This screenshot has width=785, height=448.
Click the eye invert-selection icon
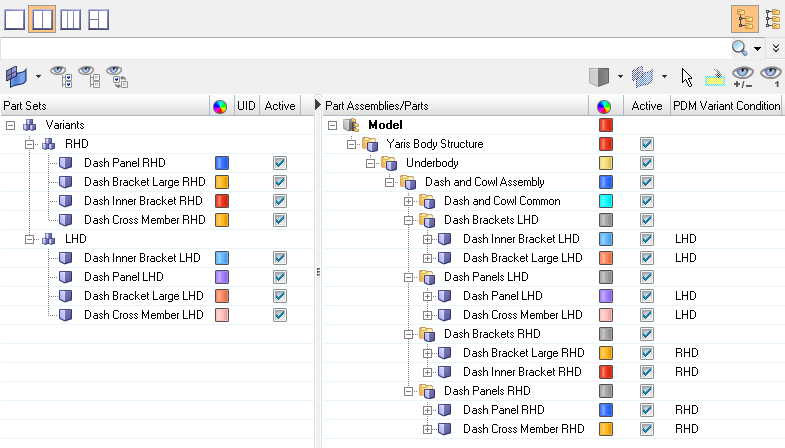(x=117, y=75)
